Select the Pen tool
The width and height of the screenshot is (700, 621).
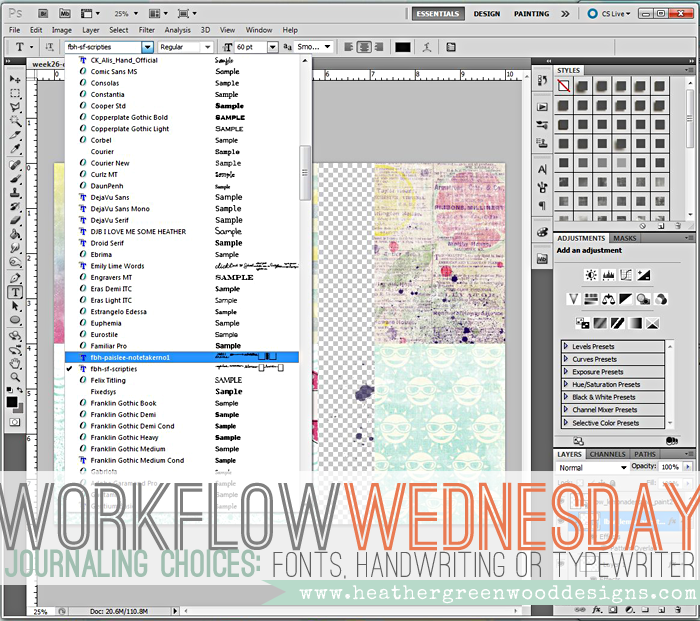point(15,278)
